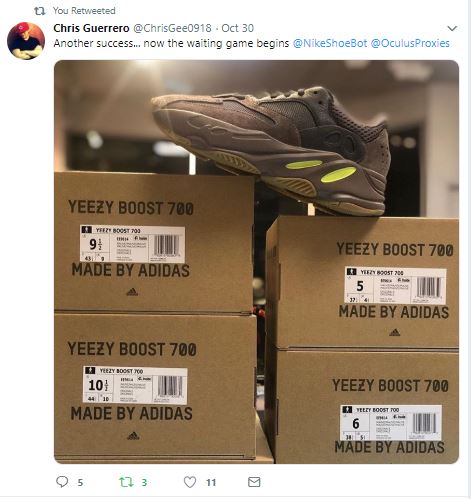Click the retweet count 3
Image resolution: width=471 pixels, height=499 pixels.
tap(144, 483)
